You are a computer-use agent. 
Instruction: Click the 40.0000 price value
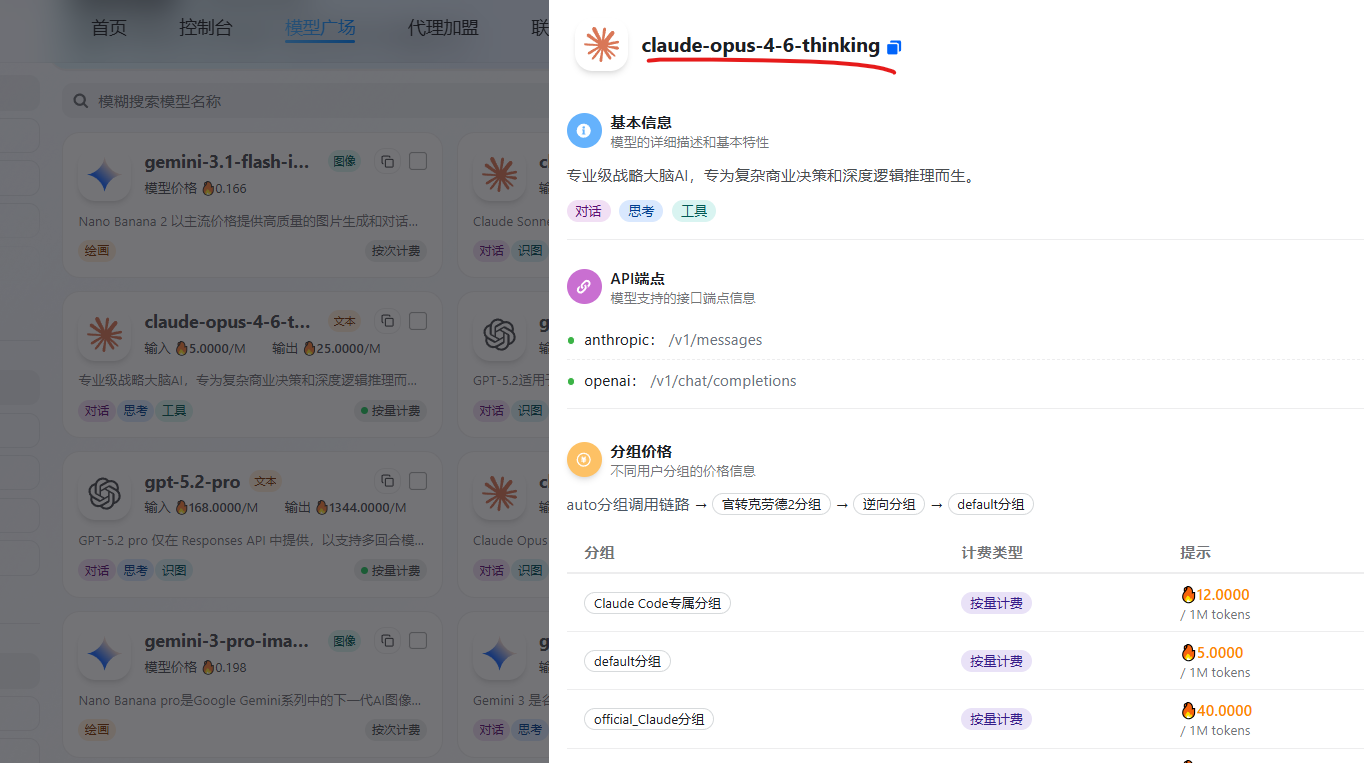click(x=1224, y=710)
